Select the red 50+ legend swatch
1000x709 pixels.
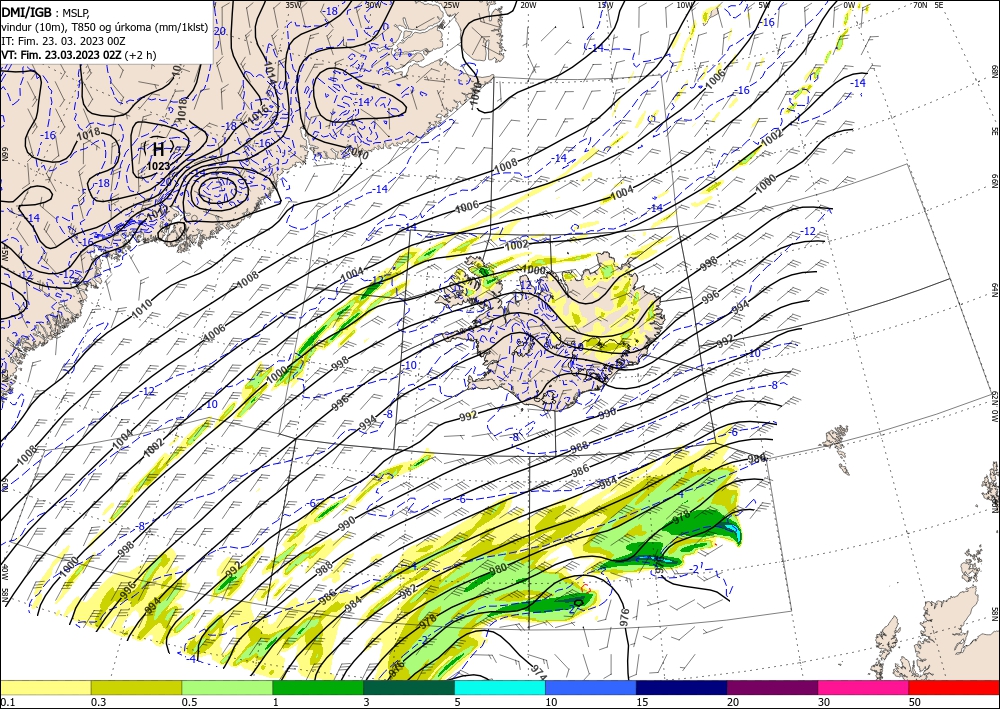click(x=954, y=687)
